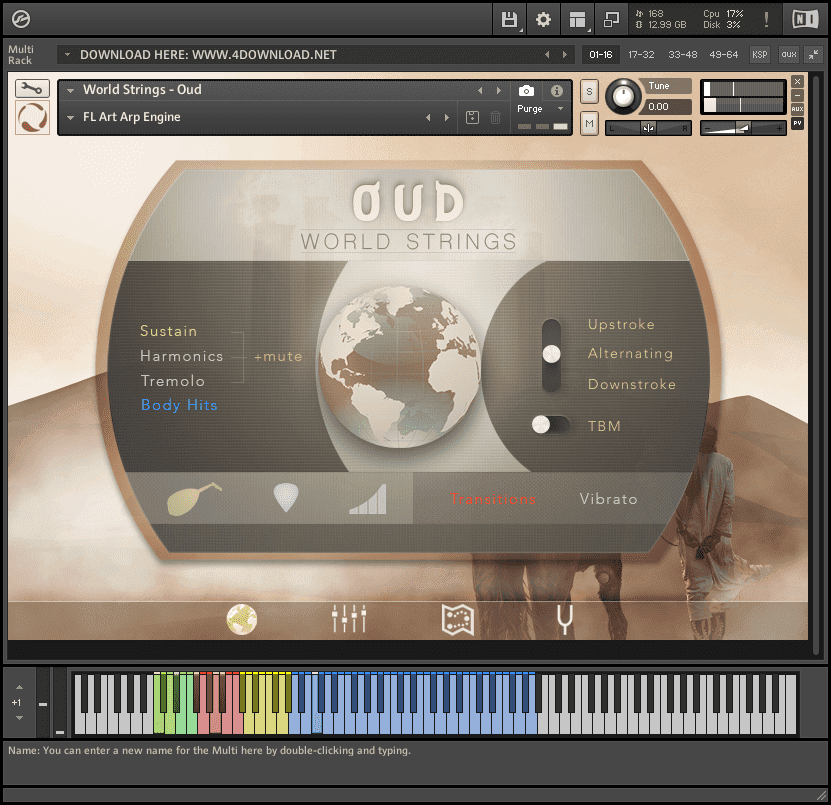Image resolution: width=831 pixels, height=805 pixels.
Task: Click the instrument pan slider
Action: 648,128
